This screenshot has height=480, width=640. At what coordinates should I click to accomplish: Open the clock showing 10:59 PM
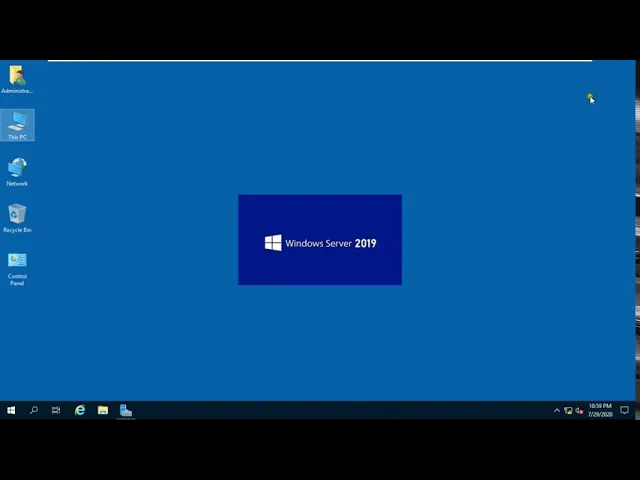tap(600, 410)
